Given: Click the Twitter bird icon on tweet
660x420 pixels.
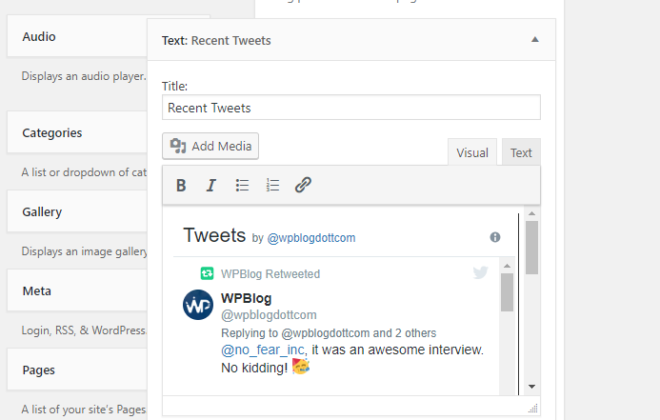Looking at the screenshot, I should click(x=480, y=273).
